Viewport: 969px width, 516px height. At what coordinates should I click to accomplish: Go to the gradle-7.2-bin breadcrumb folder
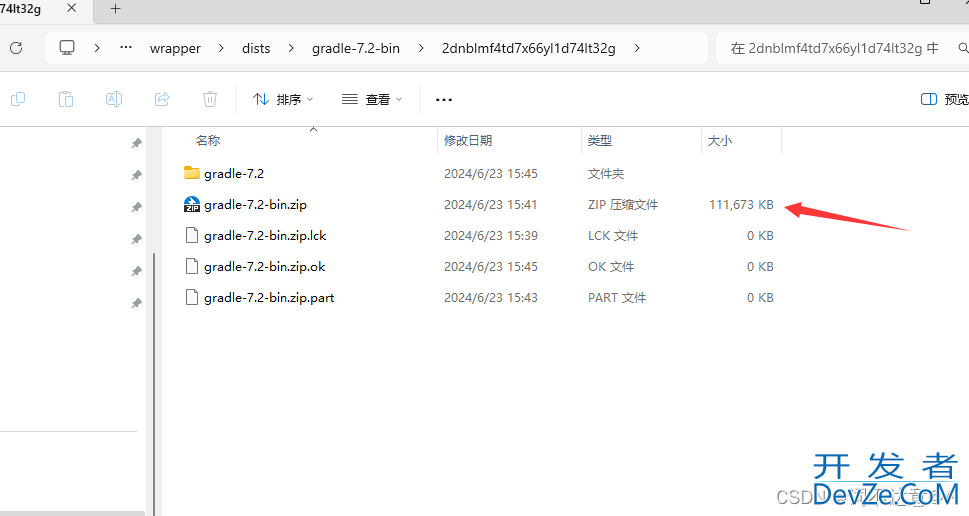(x=356, y=48)
